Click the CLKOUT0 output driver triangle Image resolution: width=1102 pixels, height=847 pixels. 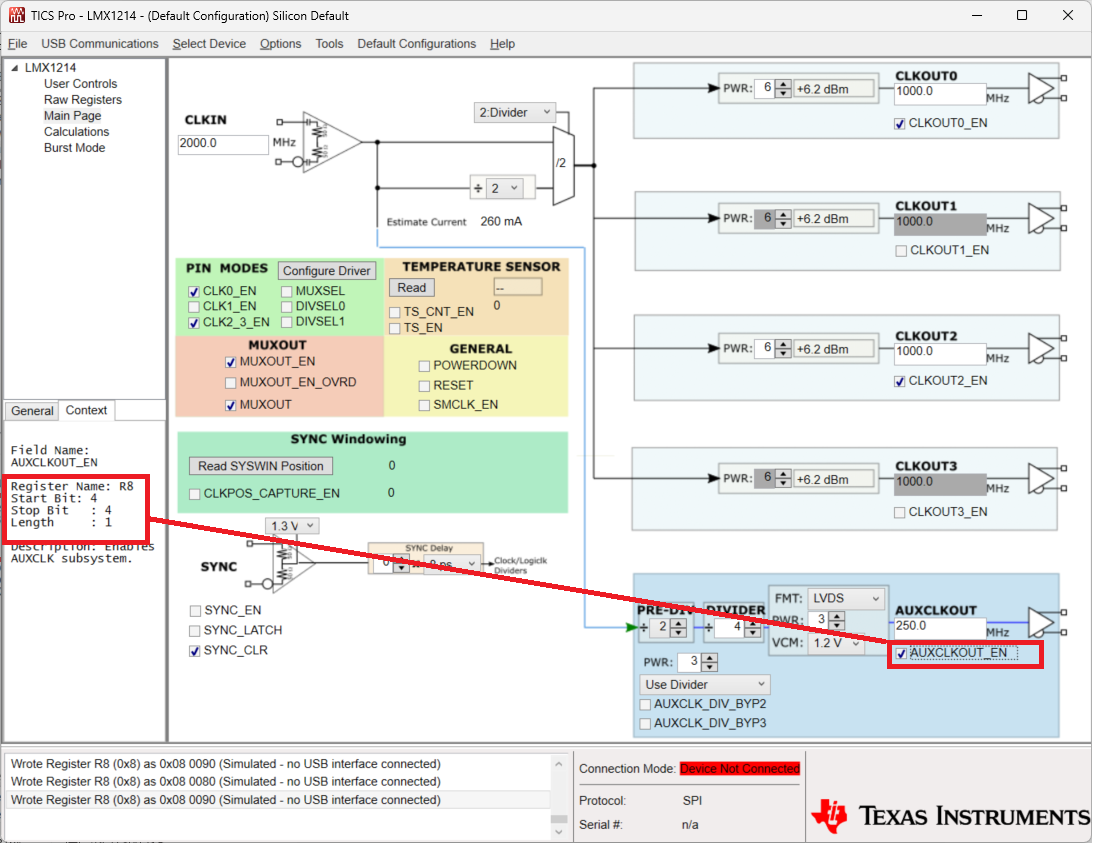pyautogui.click(x=1042, y=89)
